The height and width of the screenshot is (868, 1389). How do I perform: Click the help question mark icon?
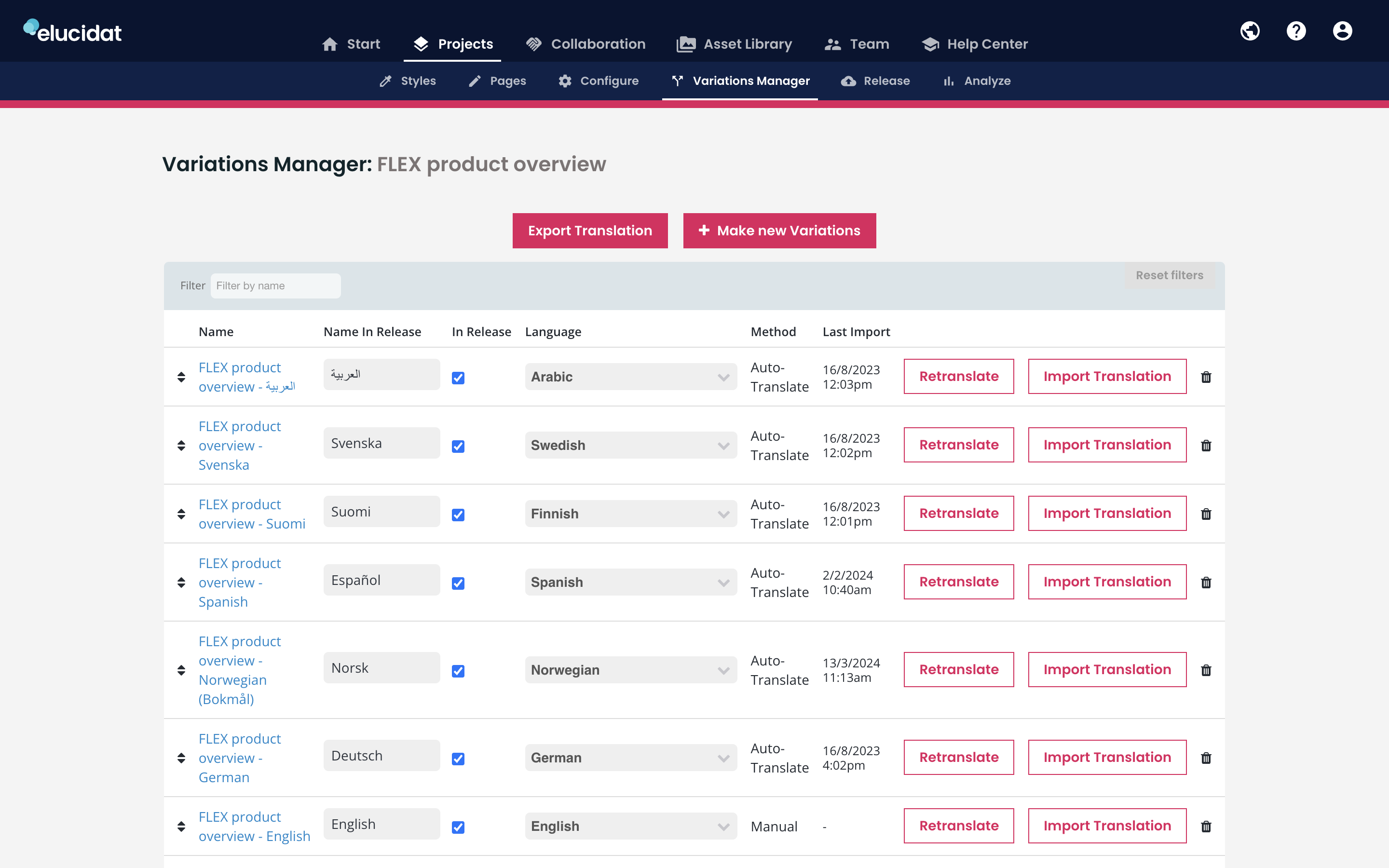click(1296, 30)
